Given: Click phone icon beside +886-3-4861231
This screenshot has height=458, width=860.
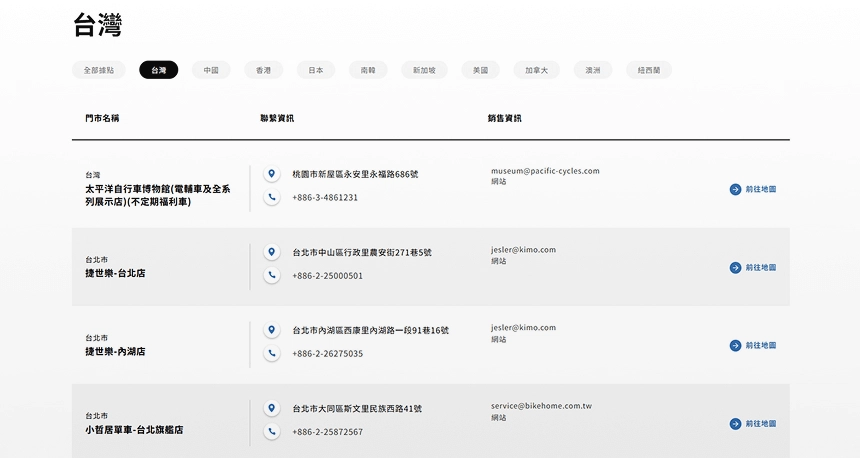Looking at the screenshot, I should pos(271,197).
